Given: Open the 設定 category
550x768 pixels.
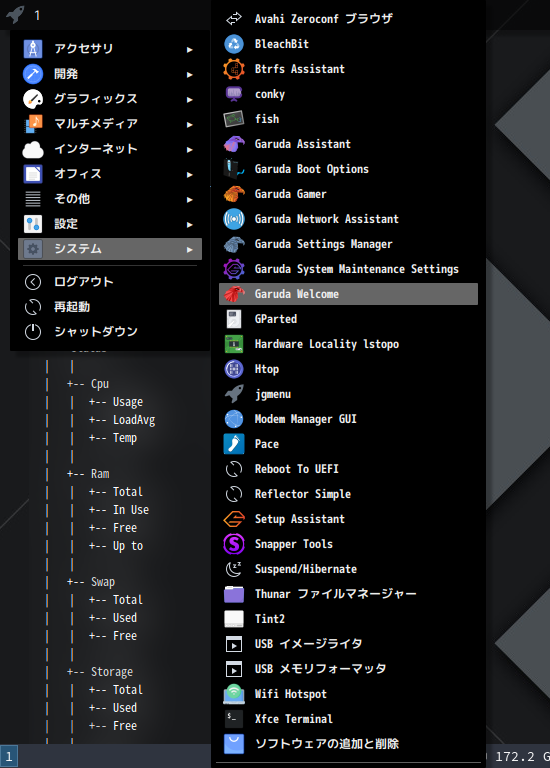Looking at the screenshot, I should (x=110, y=223).
